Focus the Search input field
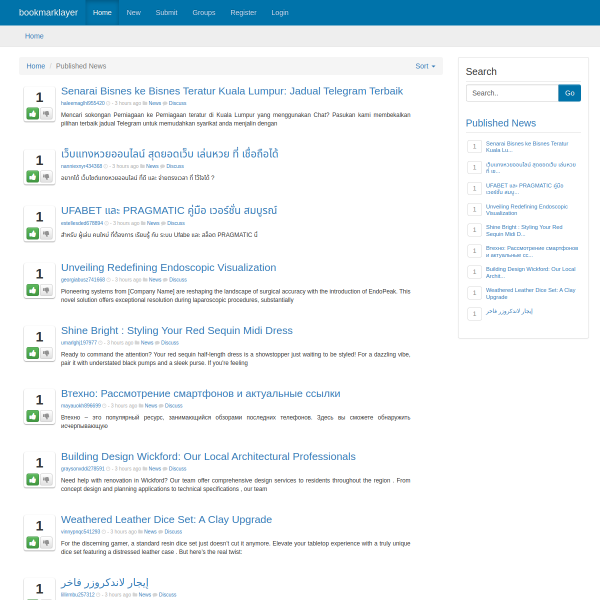Viewport: 600px width, 600px height. pos(512,93)
